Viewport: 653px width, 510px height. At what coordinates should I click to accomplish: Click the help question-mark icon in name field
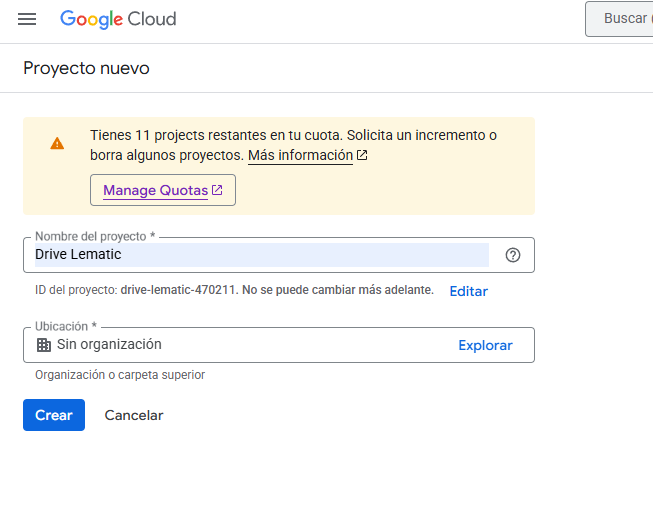coord(513,255)
